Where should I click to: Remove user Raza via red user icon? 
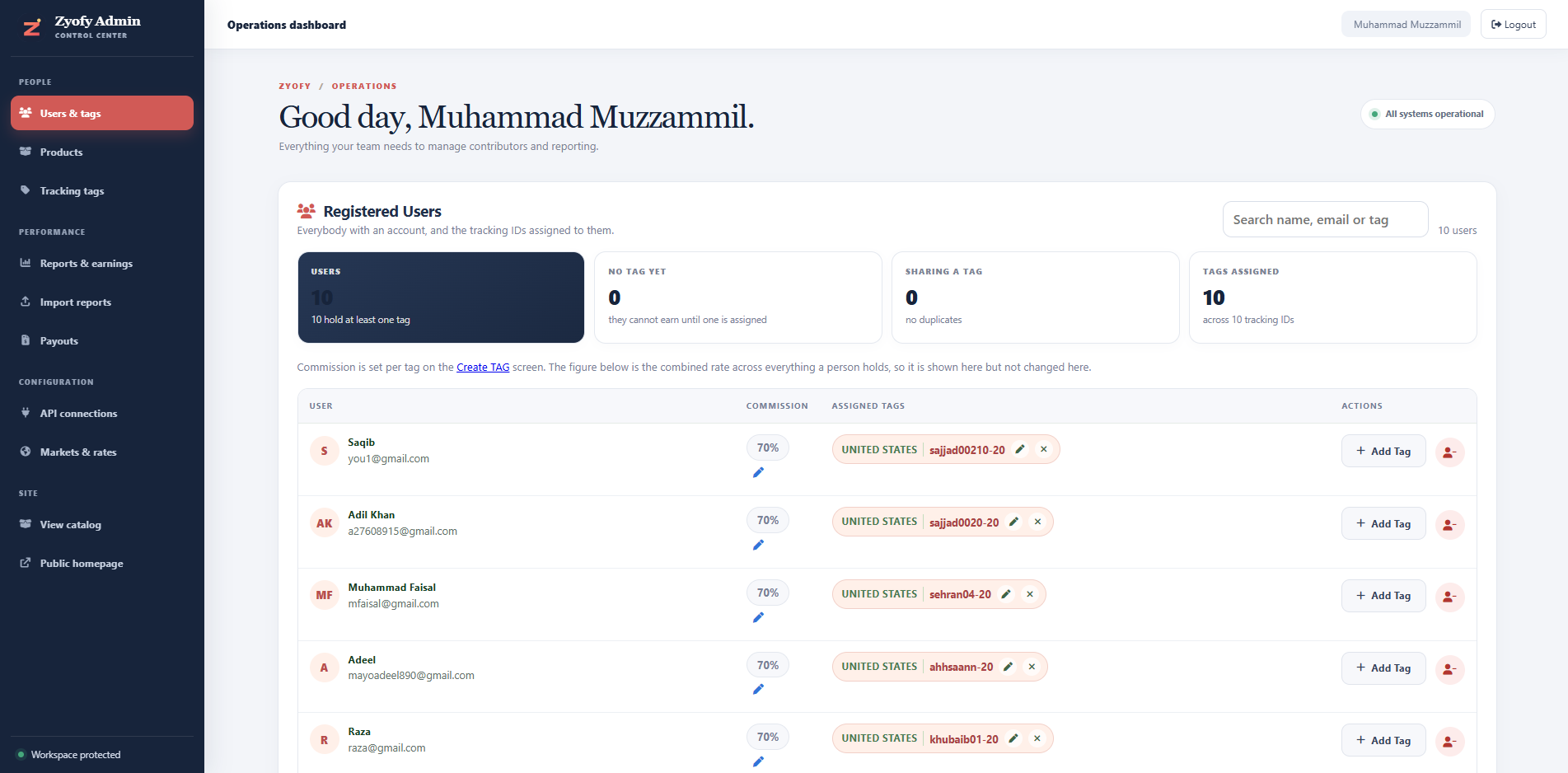(1449, 741)
